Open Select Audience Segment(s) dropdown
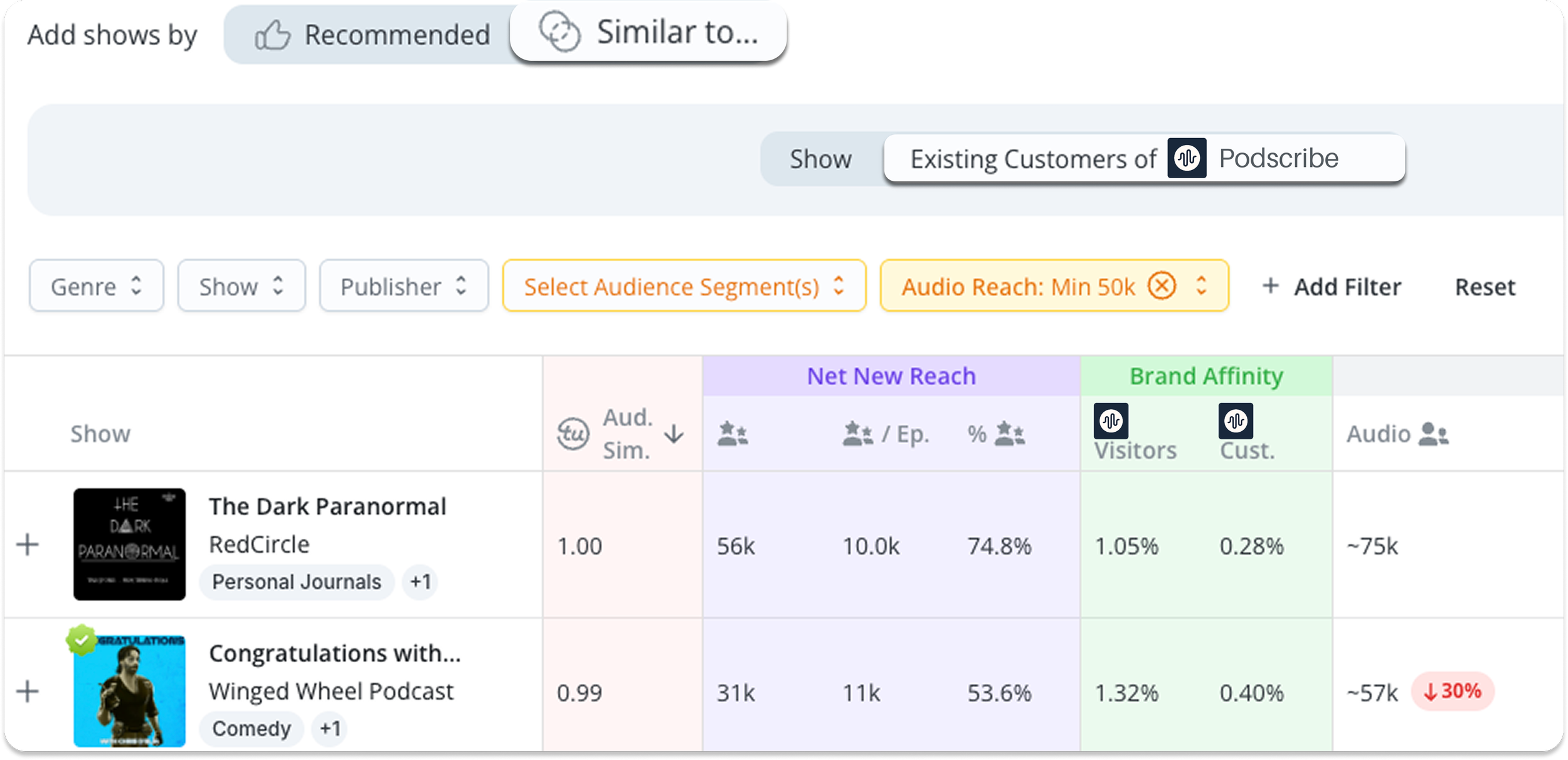1568x760 pixels. point(684,286)
